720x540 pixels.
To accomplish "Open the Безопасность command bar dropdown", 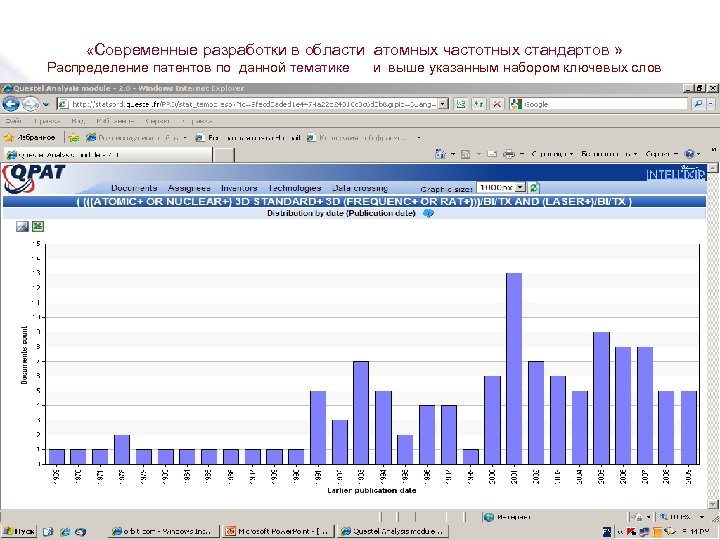I will click(609, 154).
